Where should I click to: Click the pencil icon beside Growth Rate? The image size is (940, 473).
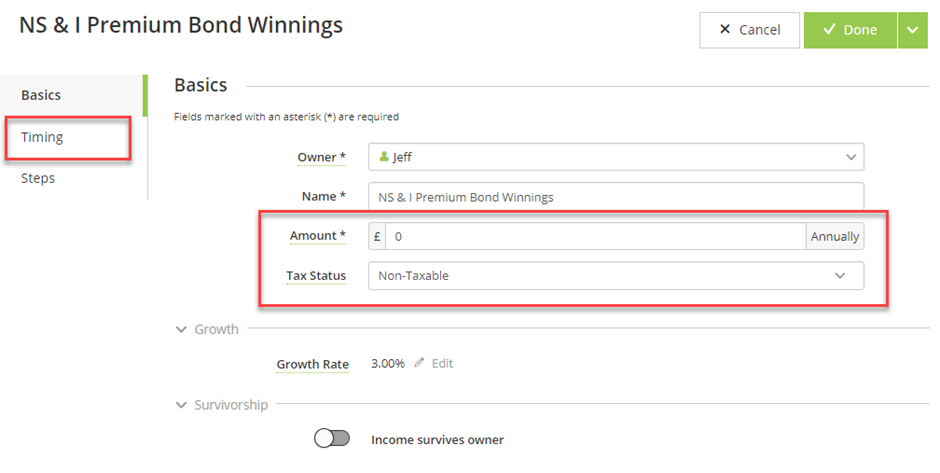(x=419, y=363)
